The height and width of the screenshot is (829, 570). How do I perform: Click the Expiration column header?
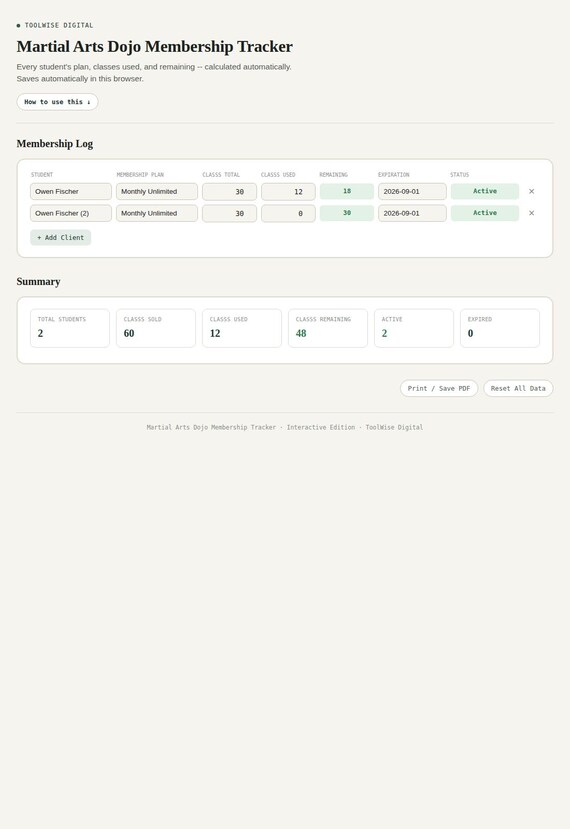(393, 174)
